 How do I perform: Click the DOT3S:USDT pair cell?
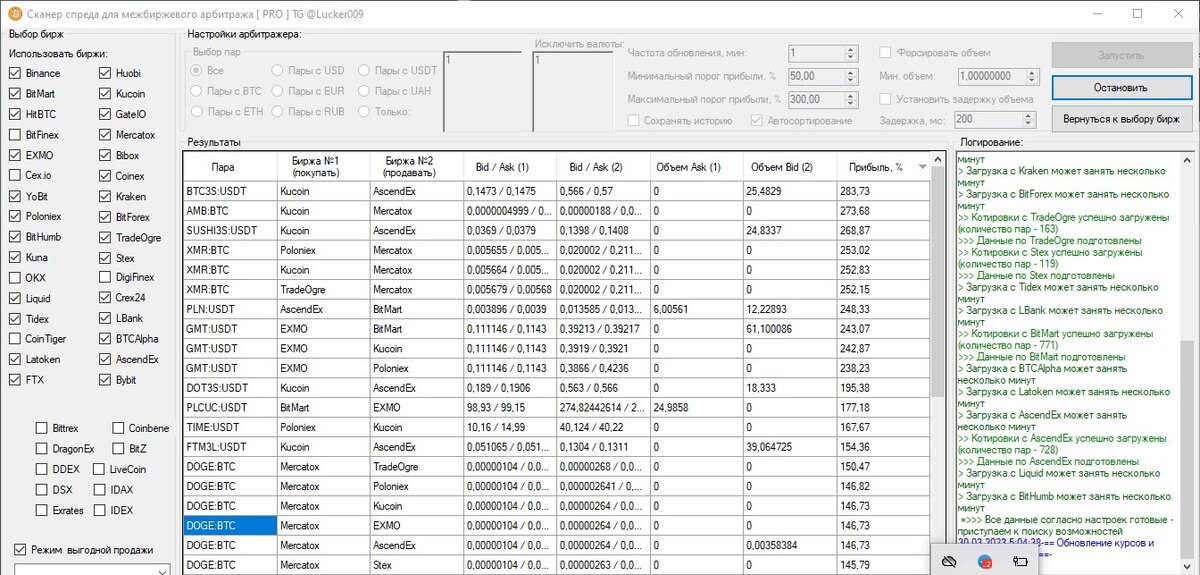[x=230, y=387]
